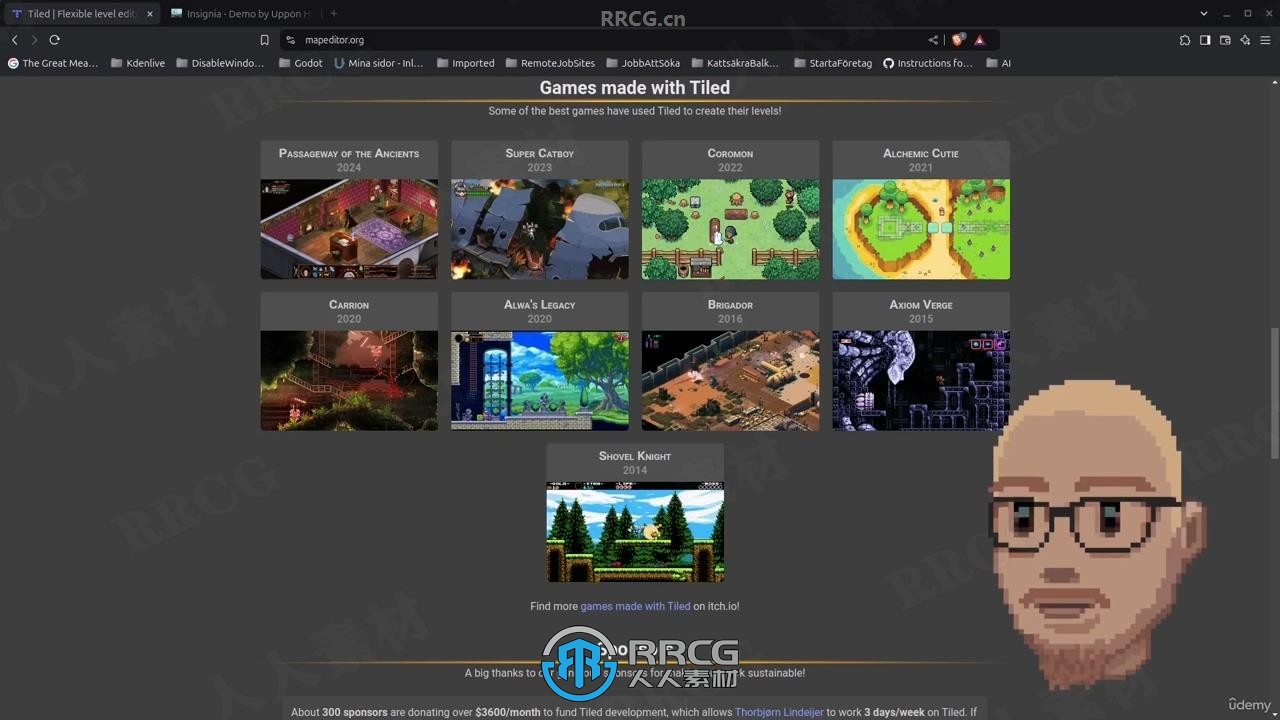This screenshot has height=720, width=1280.
Task: Click the Passageway of the Ancients title
Action: [349, 153]
